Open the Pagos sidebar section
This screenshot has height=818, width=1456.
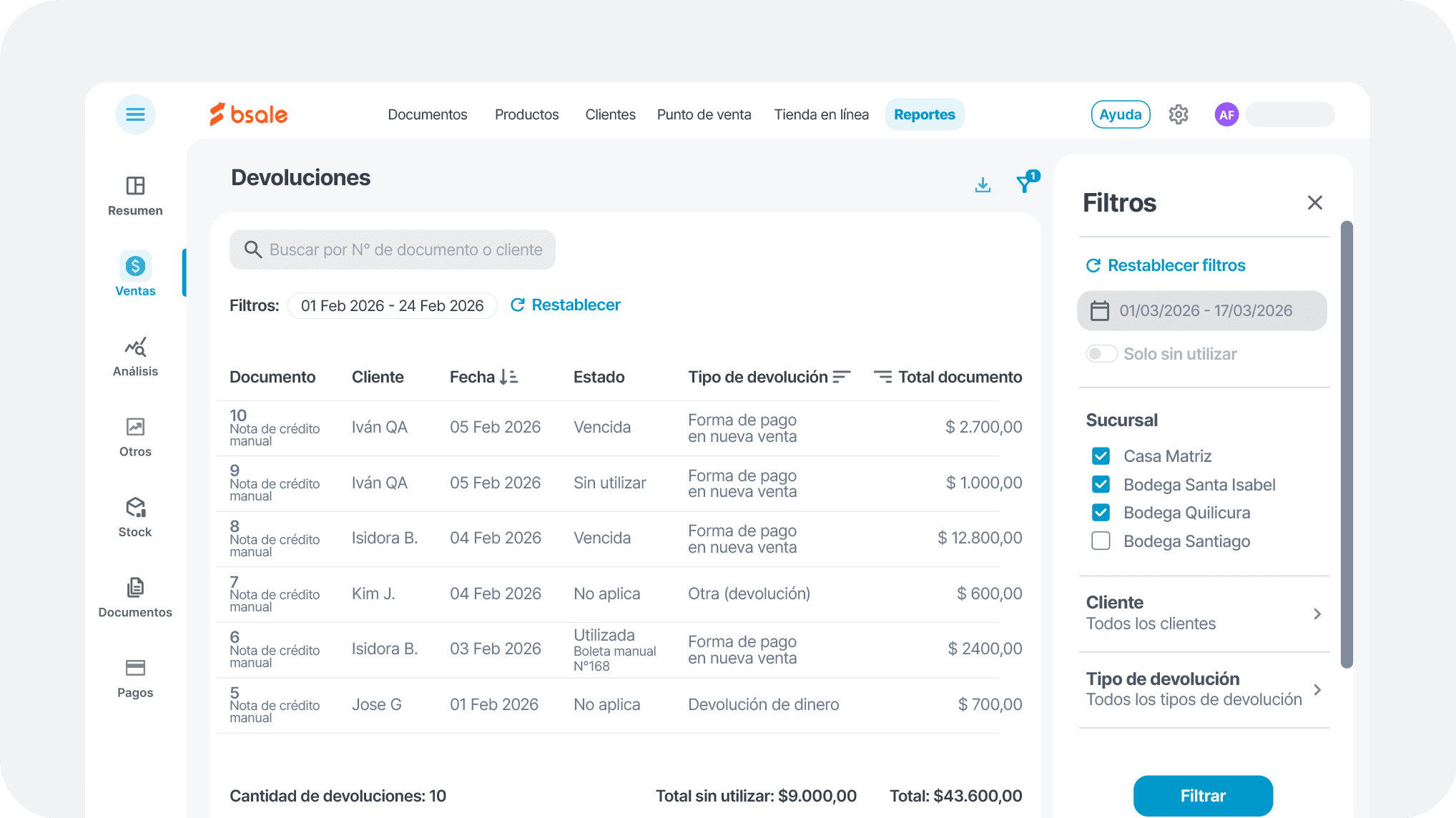click(135, 678)
